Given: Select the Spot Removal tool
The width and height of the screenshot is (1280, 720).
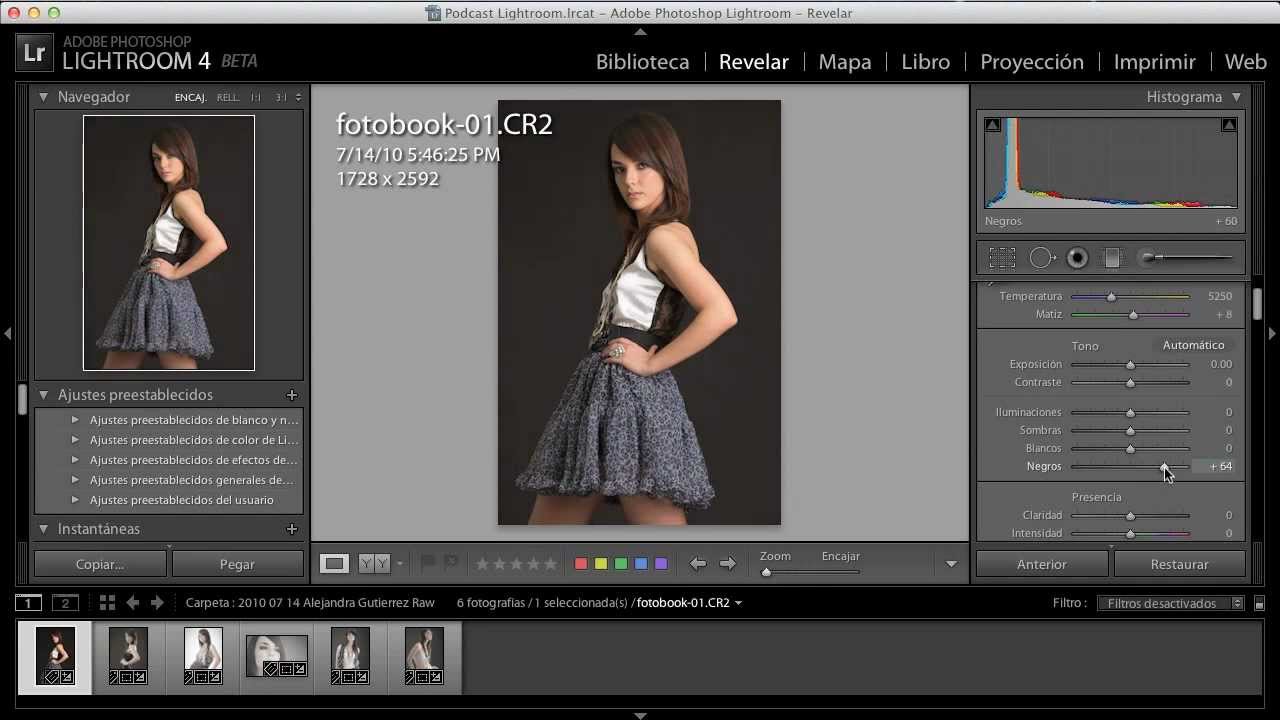Looking at the screenshot, I should click(1042, 258).
